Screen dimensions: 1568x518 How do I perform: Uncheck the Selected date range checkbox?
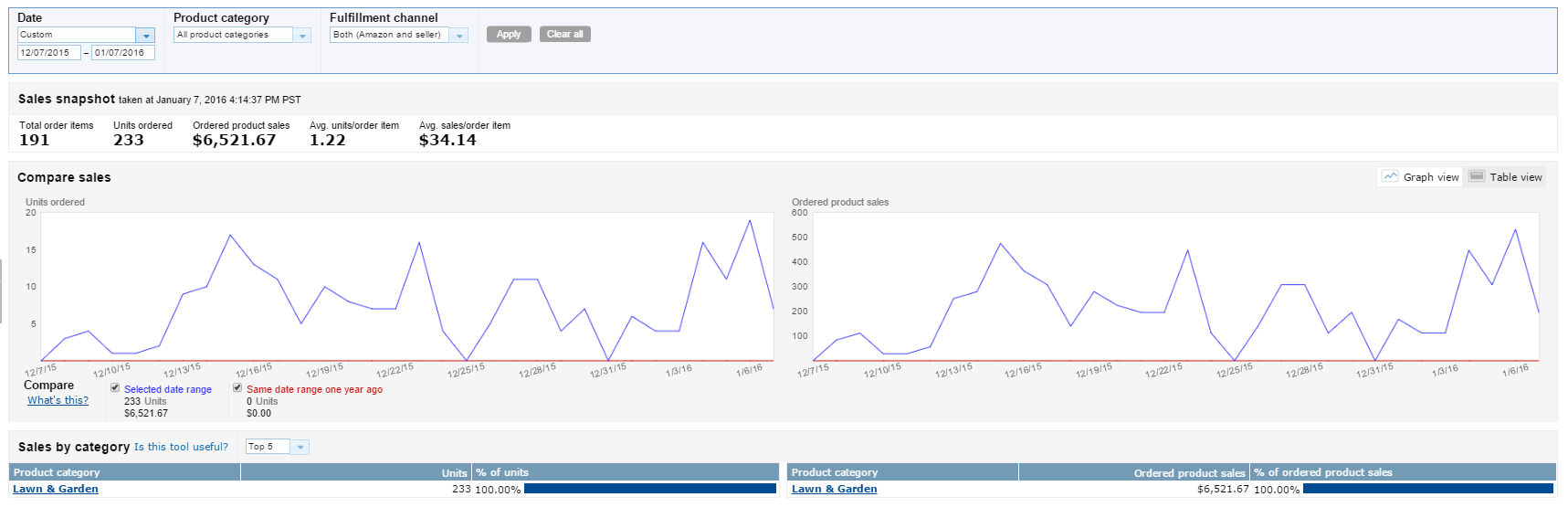pyautogui.click(x=115, y=388)
